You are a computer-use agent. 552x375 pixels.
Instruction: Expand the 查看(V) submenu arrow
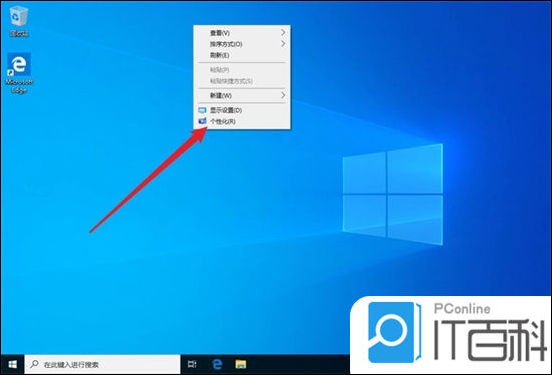click(283, 33)
